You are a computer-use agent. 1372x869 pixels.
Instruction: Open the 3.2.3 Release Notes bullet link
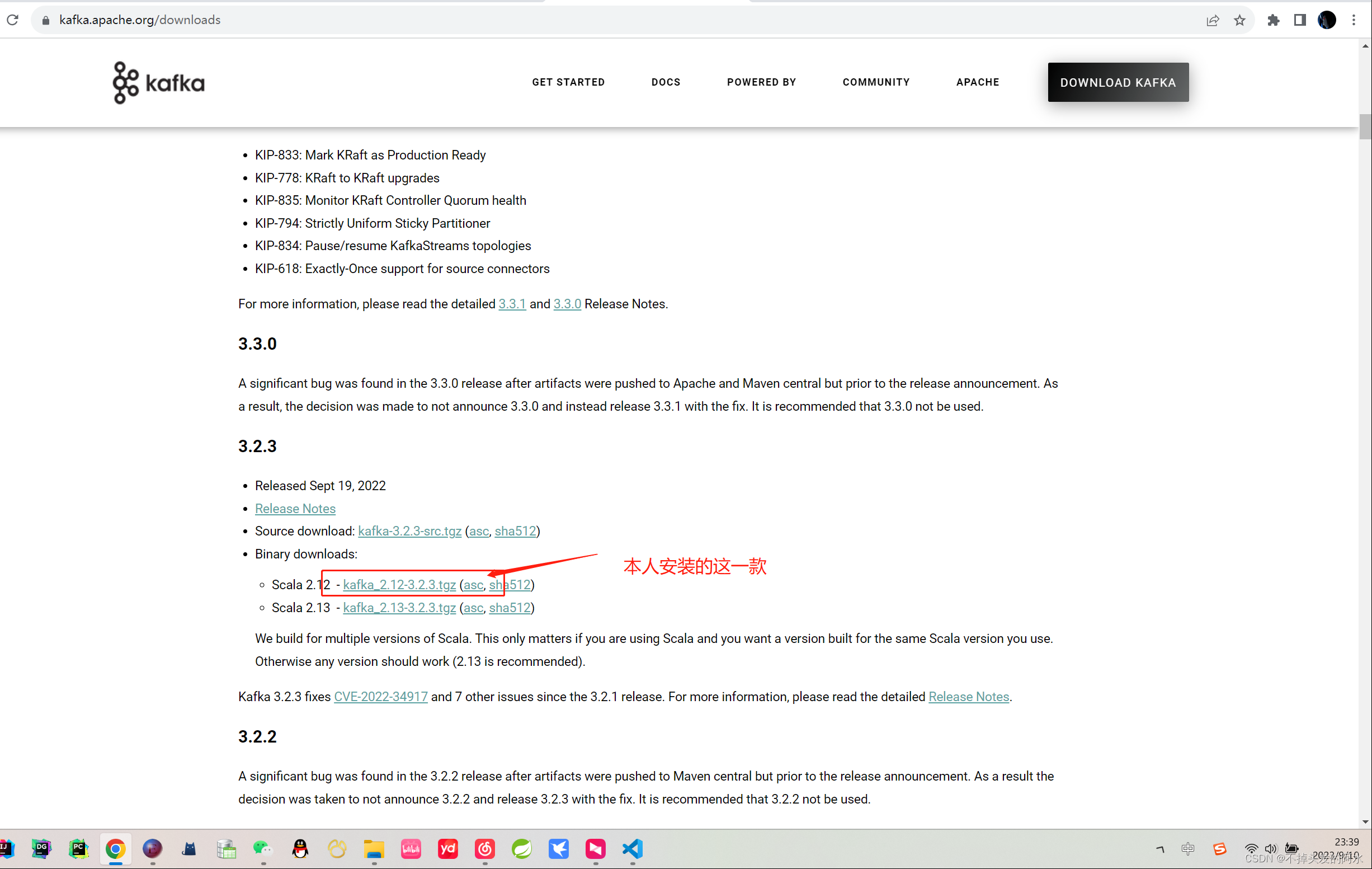(295, 508)
